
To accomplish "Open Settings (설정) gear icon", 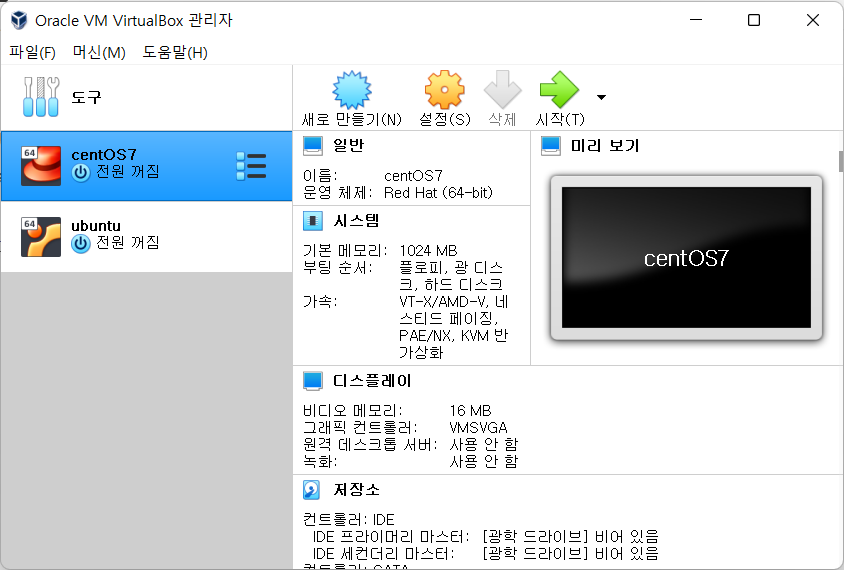I will click(x=444, y=90).
